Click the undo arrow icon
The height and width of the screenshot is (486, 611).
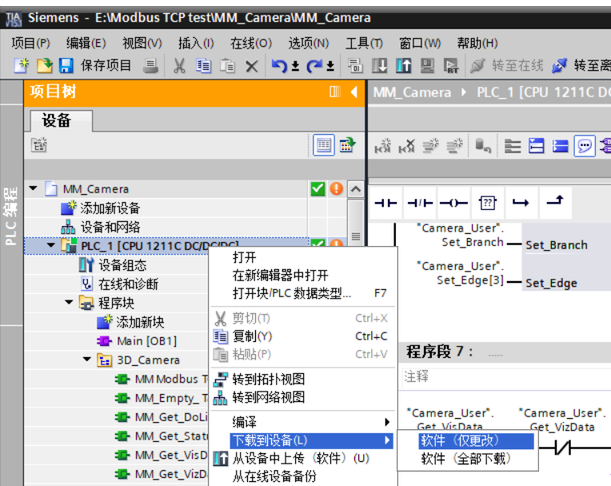279,66
